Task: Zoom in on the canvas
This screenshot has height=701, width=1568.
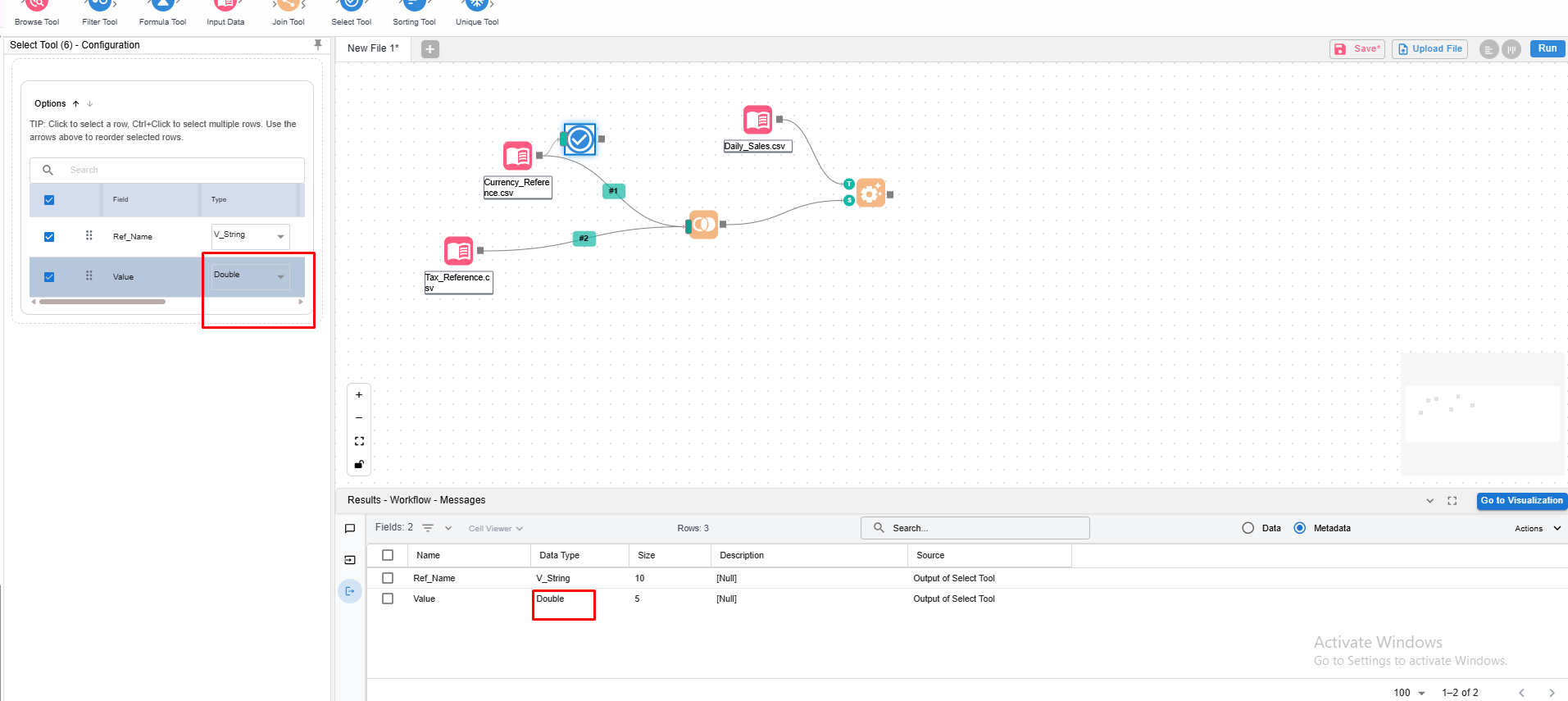Action: [359, 395]
